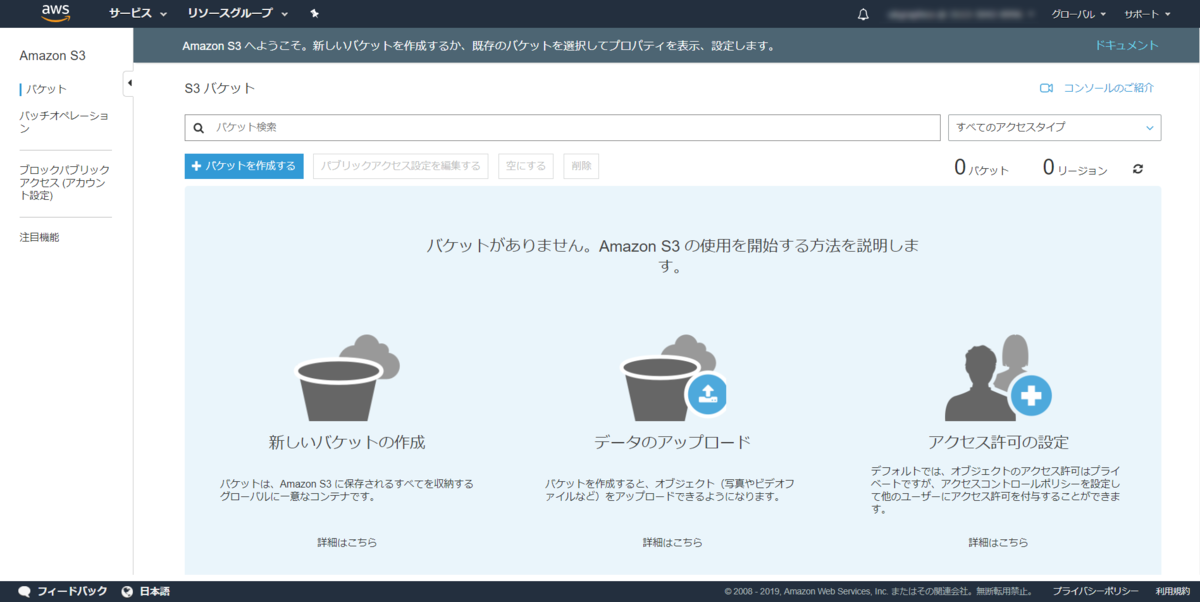The image size is (1200, 602).
Task: Open the ドキュメント link
Action: (x=1126, y=45)
